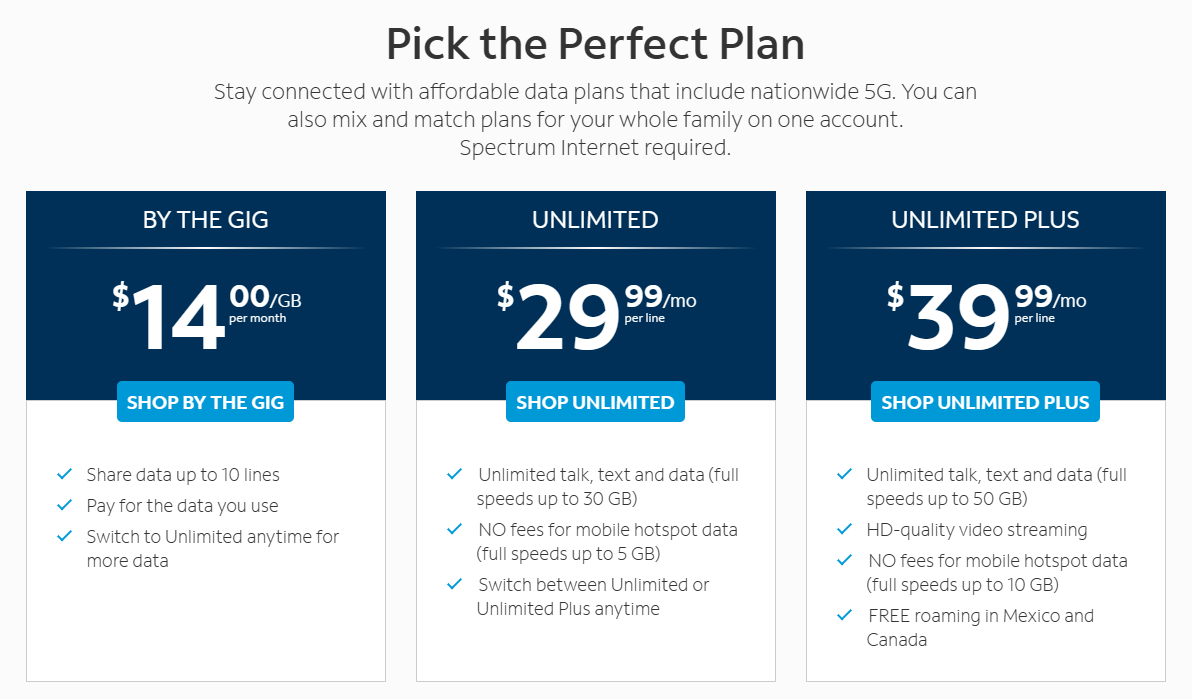
Task: Click the $39.99/mo price
Action: coord(985,313)
